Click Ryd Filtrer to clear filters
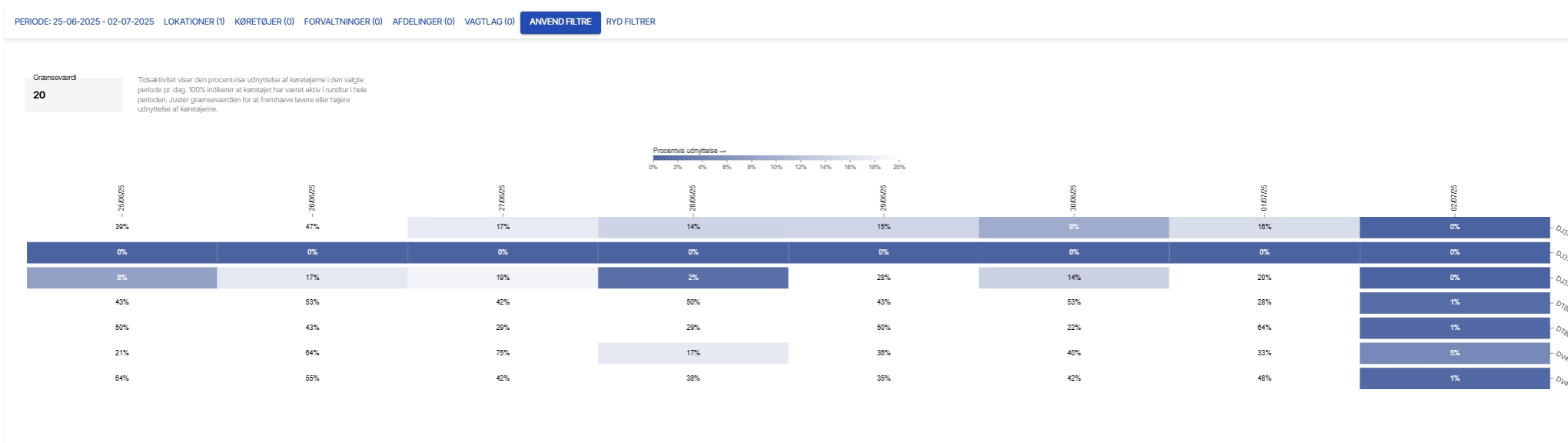 [630, 22]
